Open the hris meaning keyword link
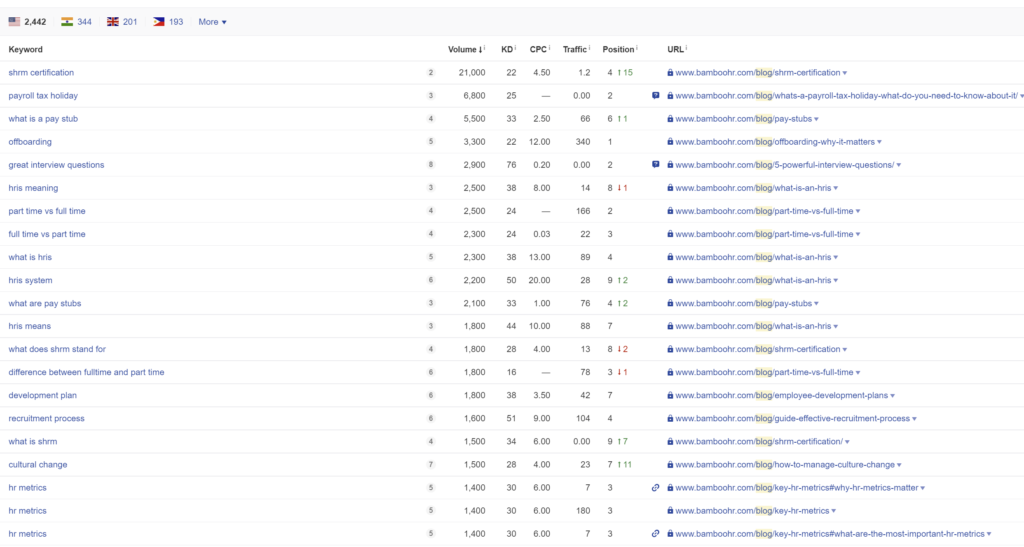This screenshot has height=547, width=1024. (x=33, y=188)
